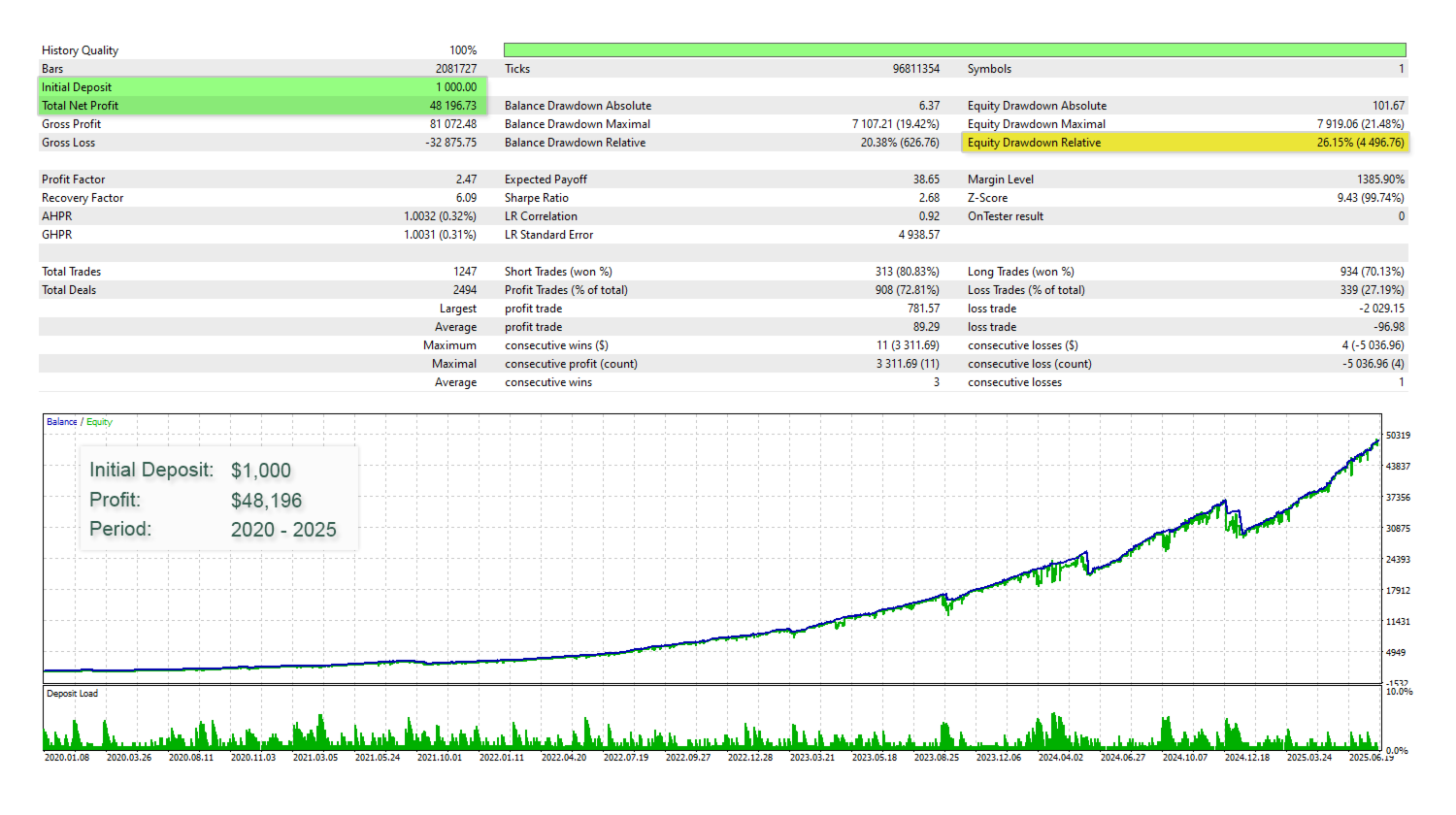Select the Gross Loss value -32 875.75
The image size is (1456, 815).
[x=451, y=143]
